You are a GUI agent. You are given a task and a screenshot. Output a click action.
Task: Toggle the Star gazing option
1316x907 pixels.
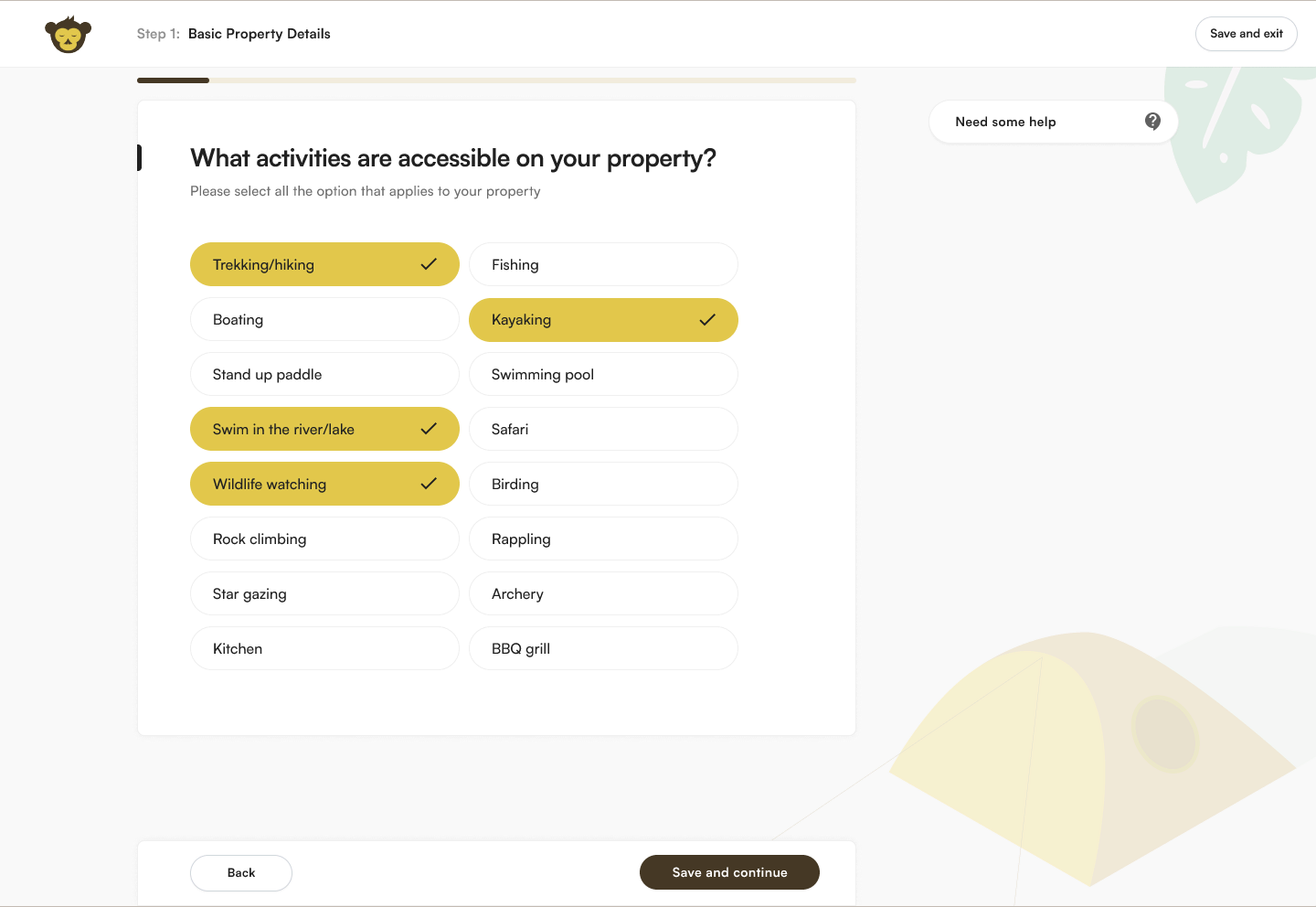pyautogui.click(x=324, y=593)
